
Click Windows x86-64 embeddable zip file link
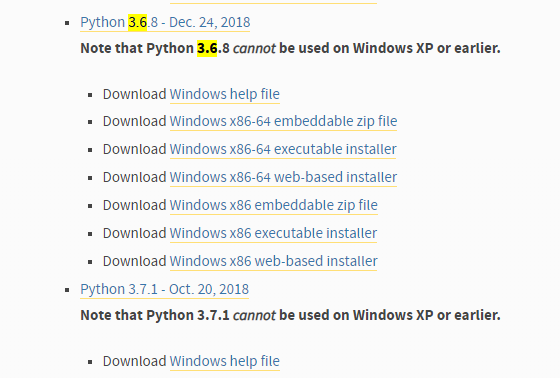[283, 121]
